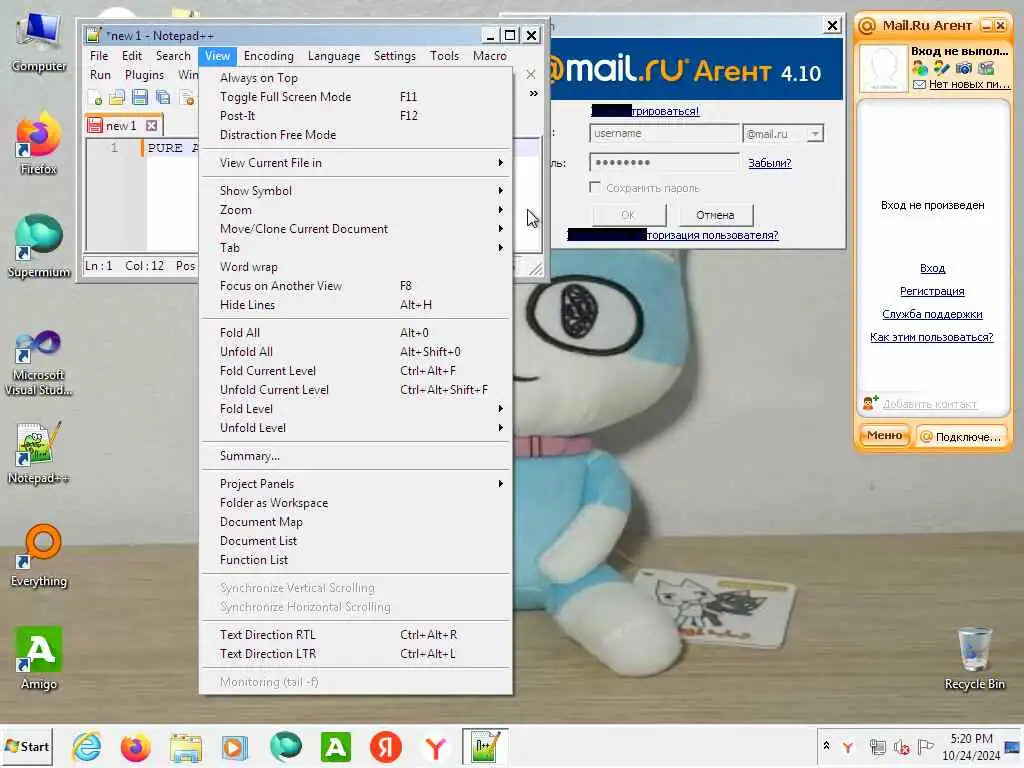
Task: Toggle Word wrap in View menu
Action: pyautogui.click(x=355, y=266)
